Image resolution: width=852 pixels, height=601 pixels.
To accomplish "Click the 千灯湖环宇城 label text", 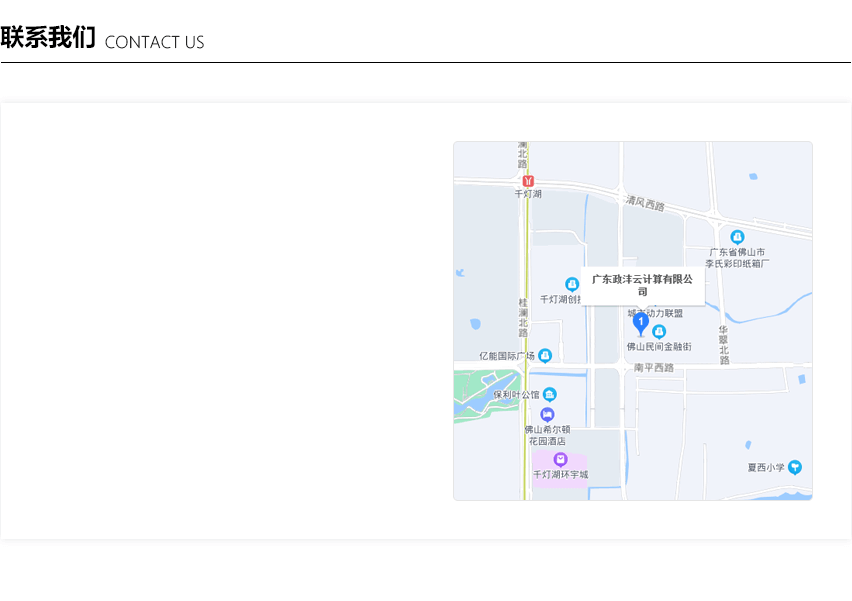I will [x=561, y=474].
